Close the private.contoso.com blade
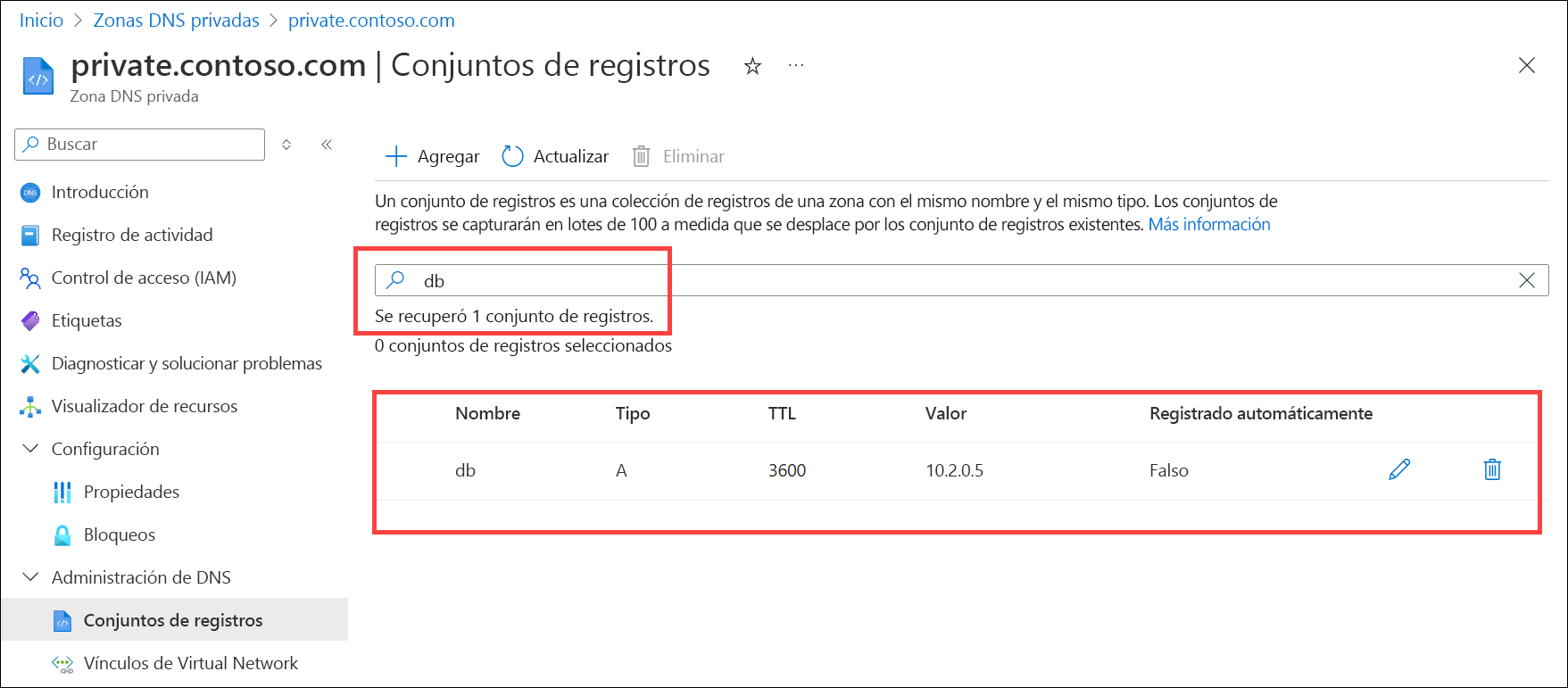 [x=1527, y=65]
